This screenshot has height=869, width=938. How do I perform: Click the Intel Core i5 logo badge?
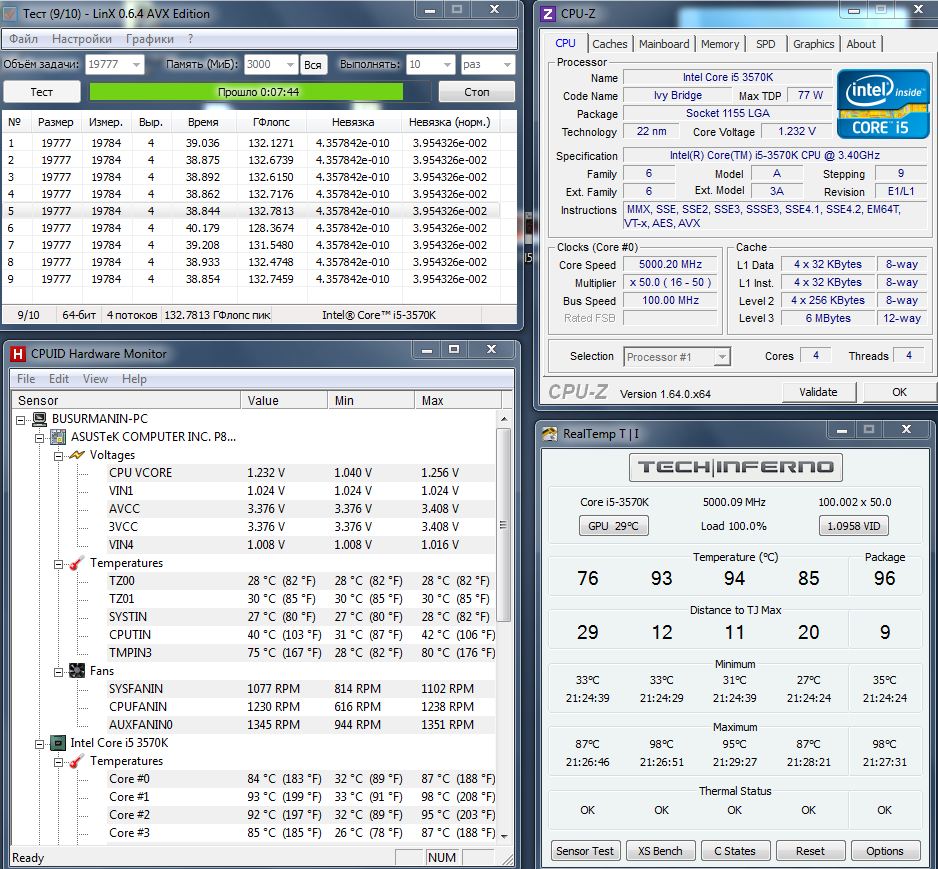tap(882, 104)
